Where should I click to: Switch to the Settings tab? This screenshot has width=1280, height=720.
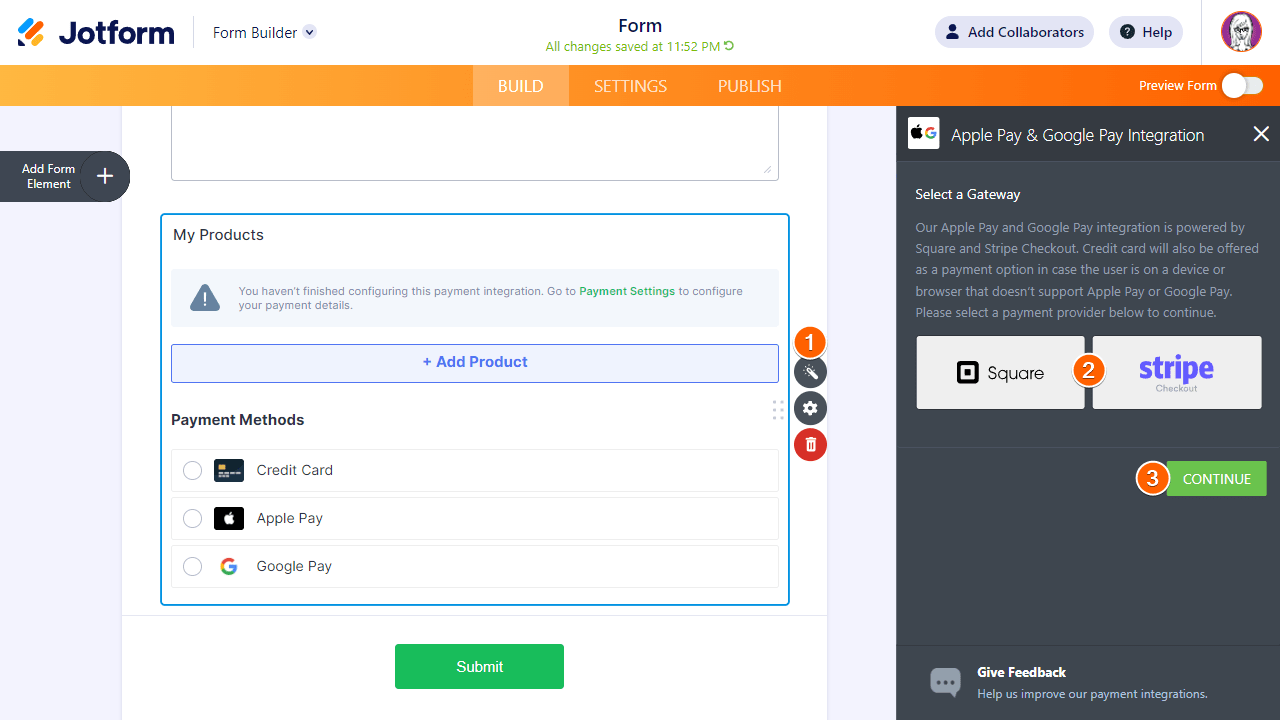click(630, 86)
